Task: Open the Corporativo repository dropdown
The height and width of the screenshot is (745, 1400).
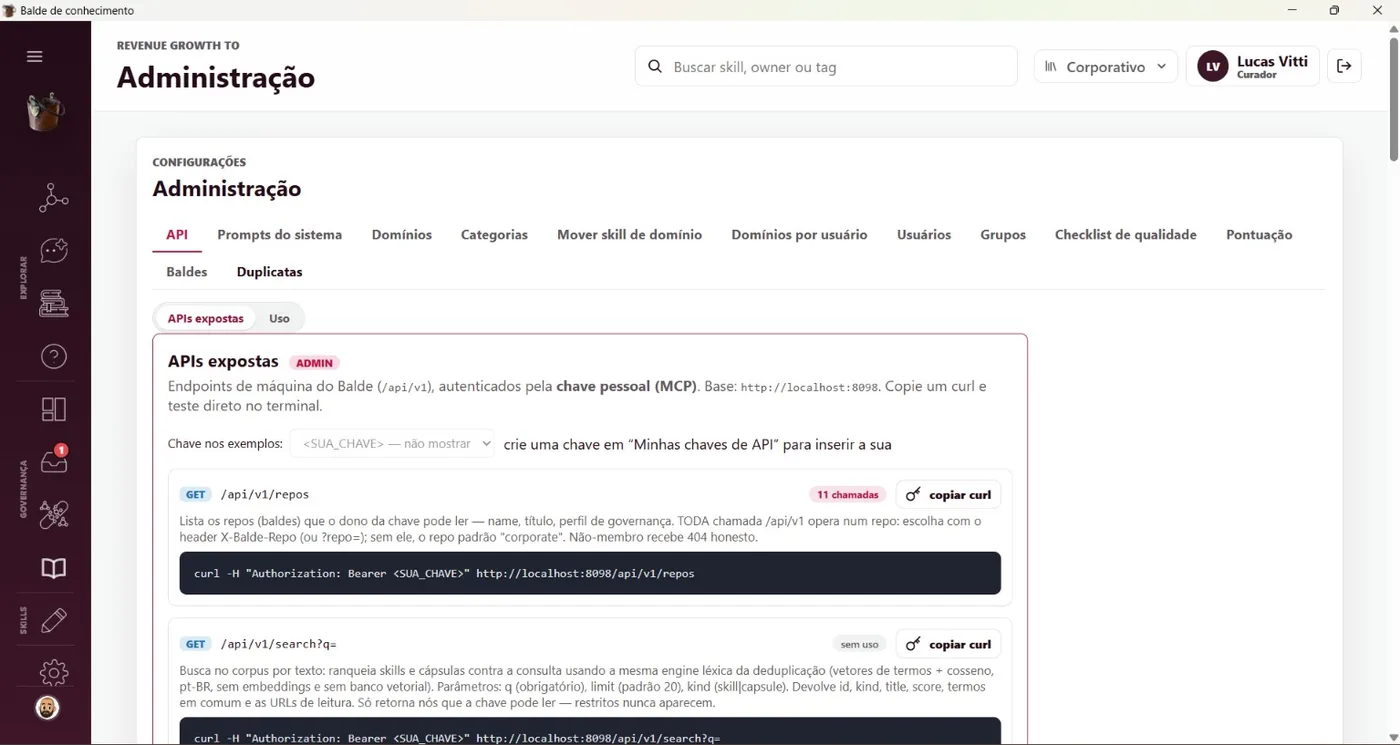Action: pyautogui.click(x=1105, y=67)
